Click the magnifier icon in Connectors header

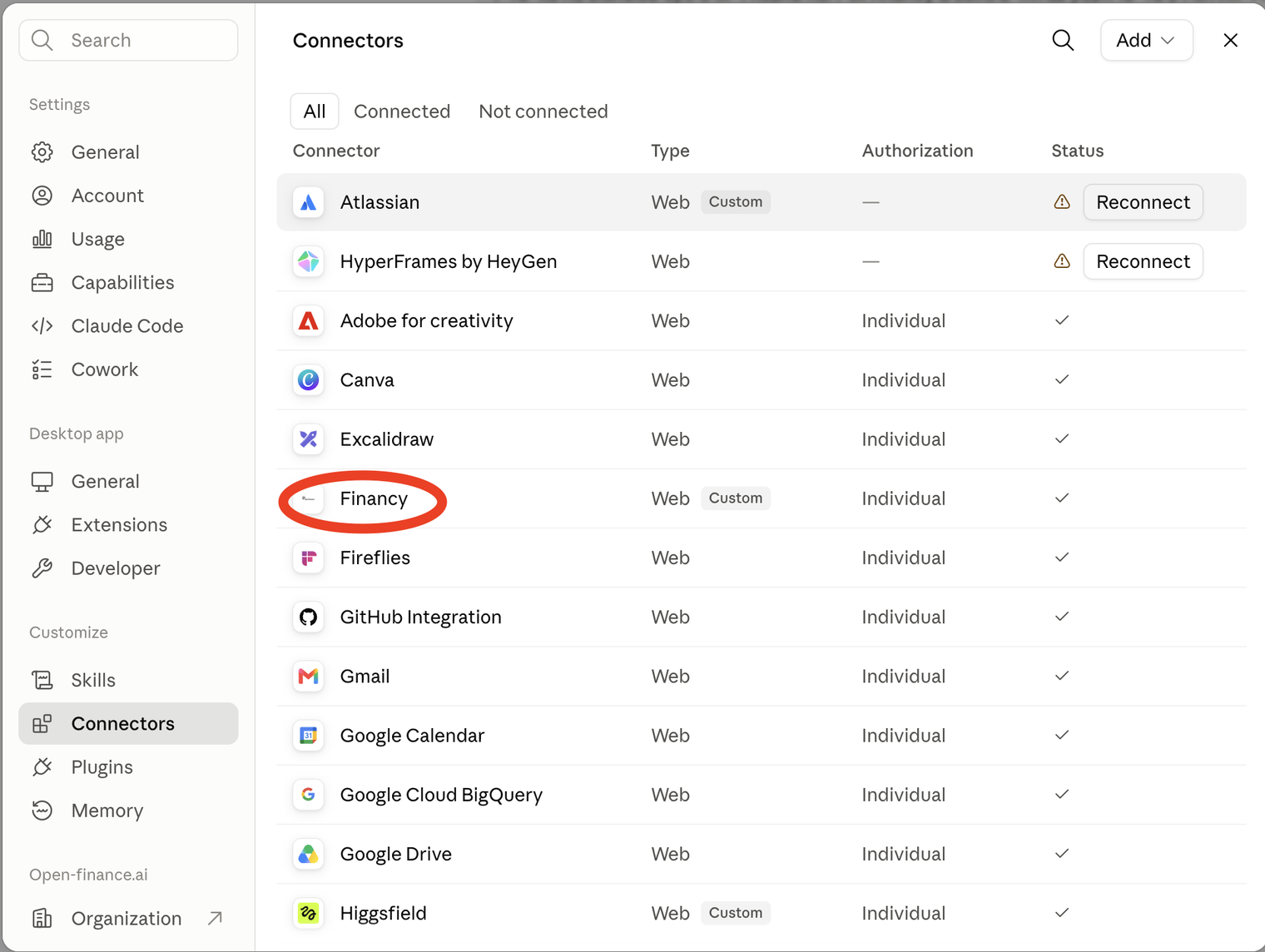(x=1063, y=40)
